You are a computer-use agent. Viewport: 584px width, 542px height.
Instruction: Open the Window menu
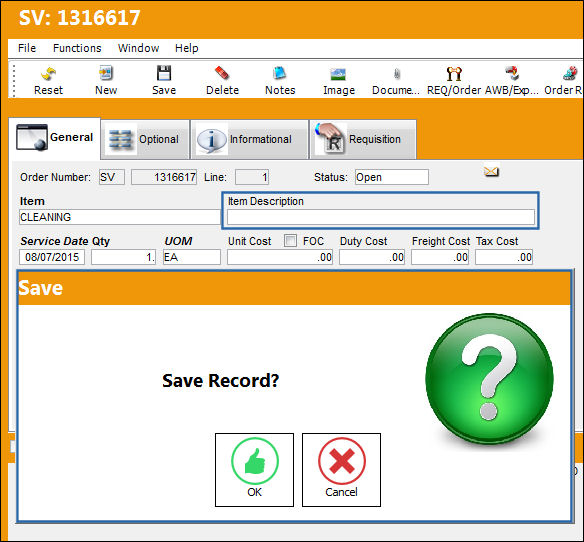click(x=139, y=48)
